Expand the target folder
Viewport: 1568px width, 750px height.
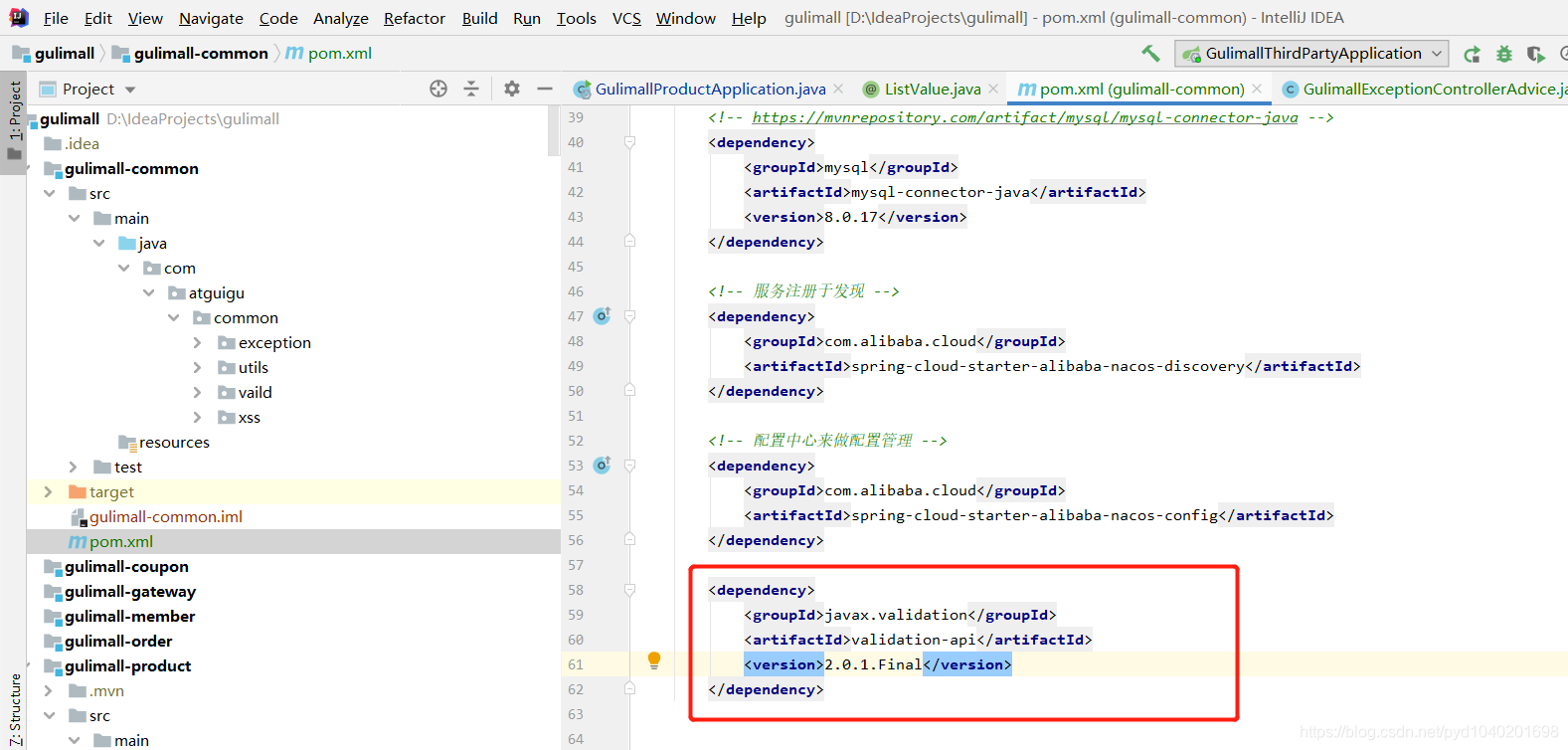pos(48,491)
